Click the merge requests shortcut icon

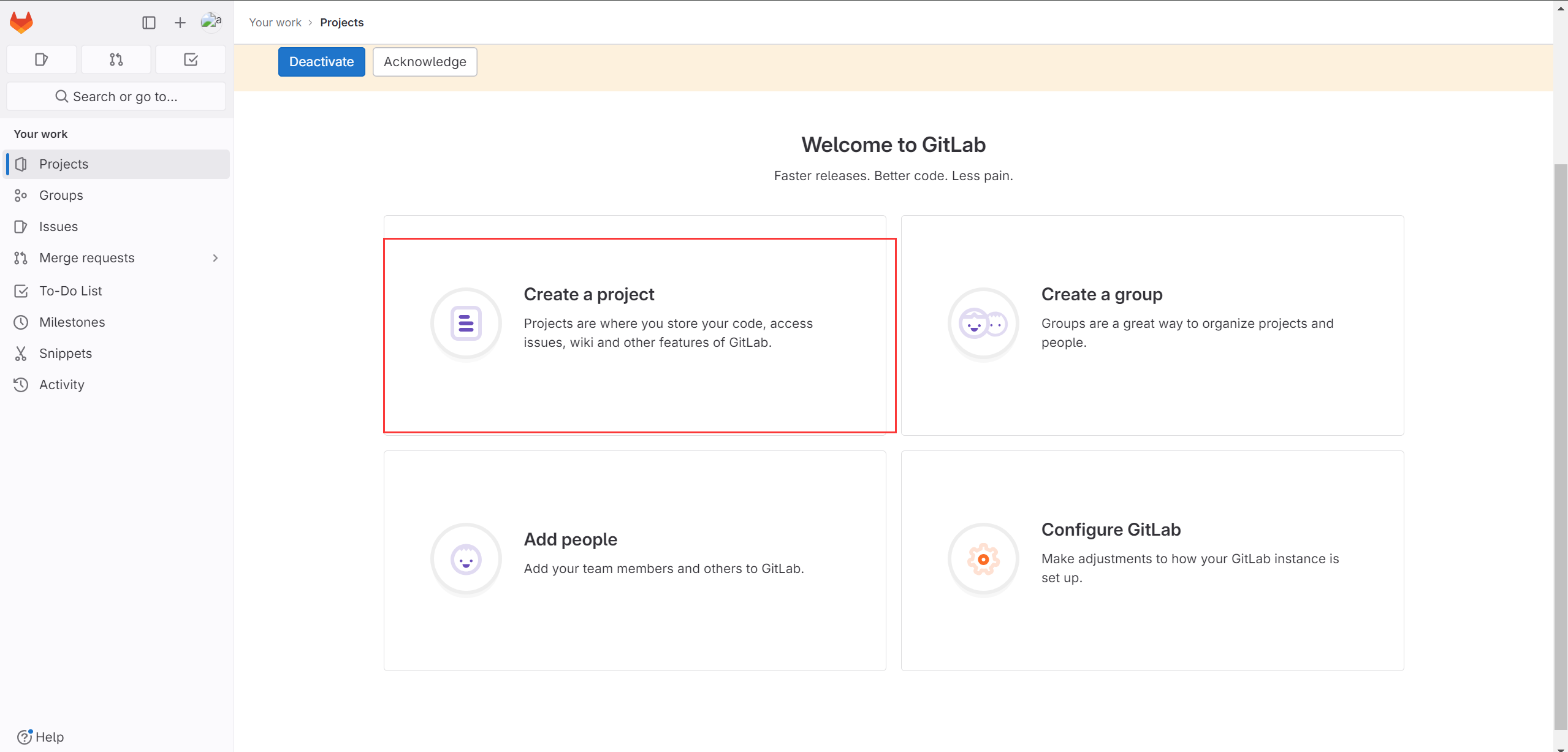[x=116, y=59]
